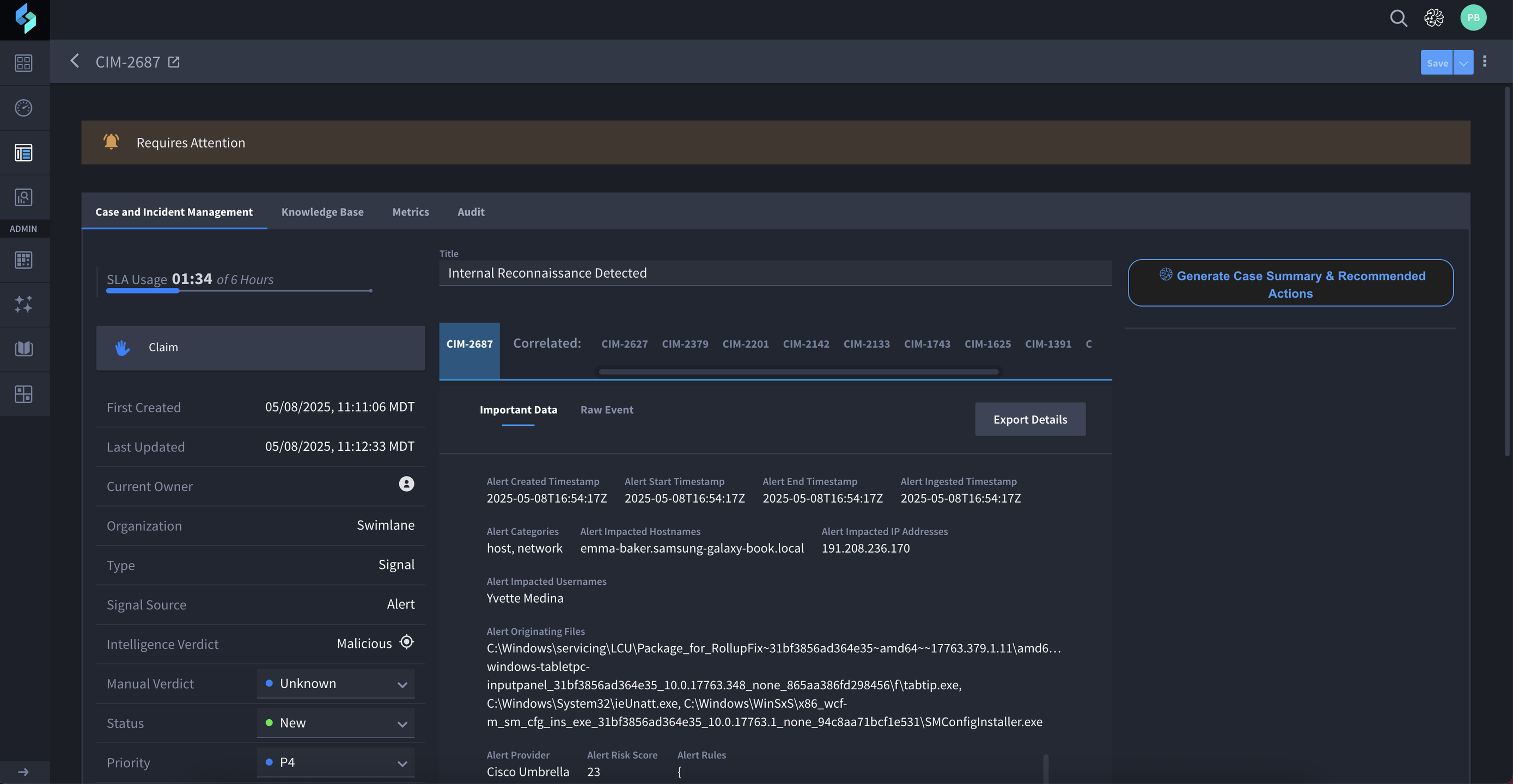This screenshot has width=1513, height=784.
Task: Open correlated case CIM-1743
Action: click(927, 344)
